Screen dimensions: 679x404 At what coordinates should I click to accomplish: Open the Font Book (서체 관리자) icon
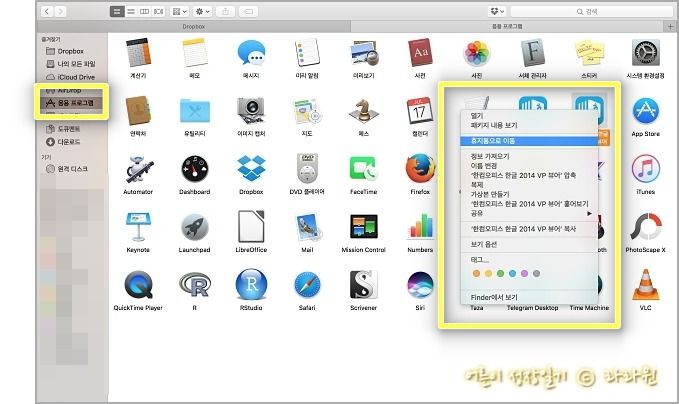coord(533,52)
